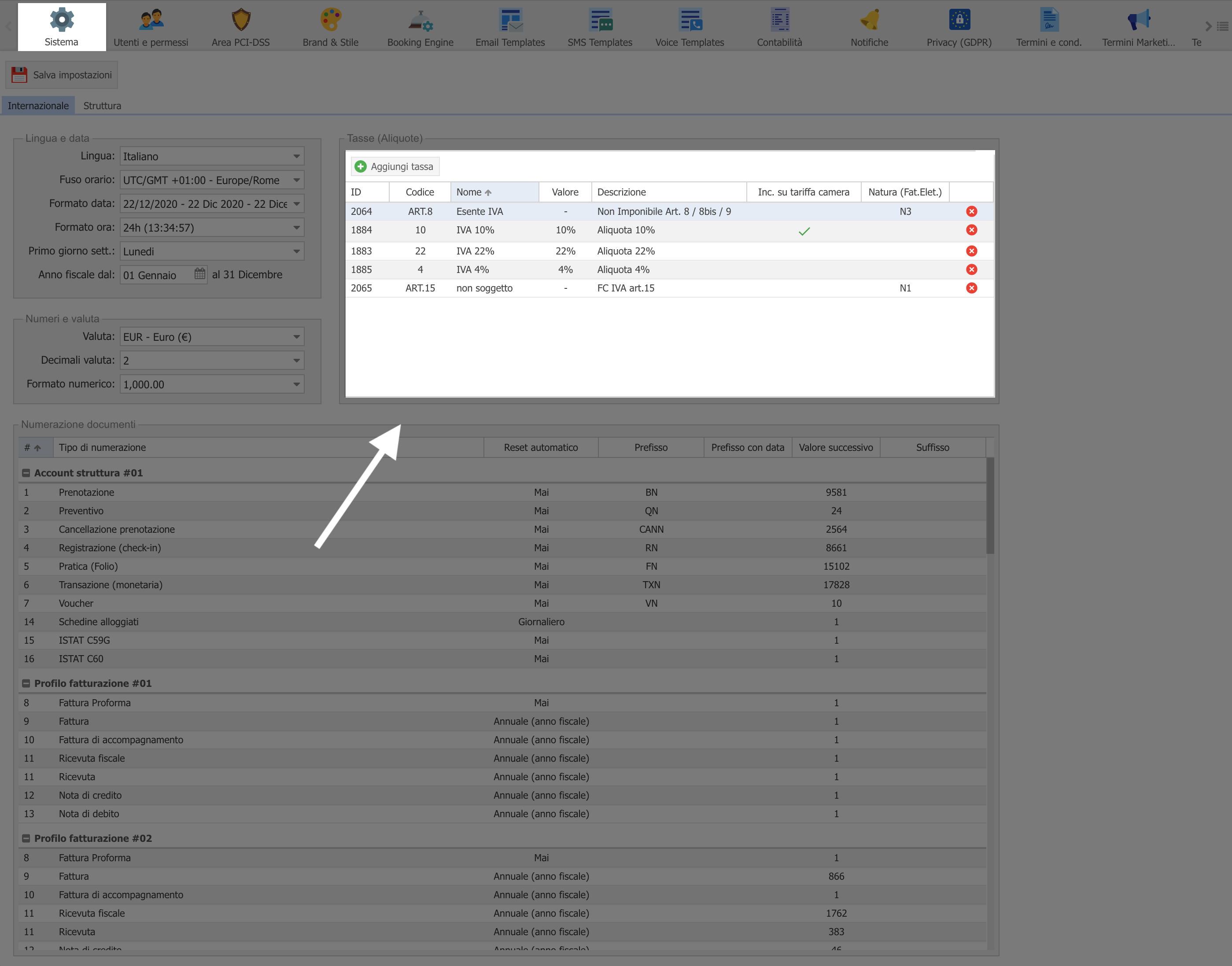
Task: Click value 17828 for Transazione
Action: (x=836, y=585)
